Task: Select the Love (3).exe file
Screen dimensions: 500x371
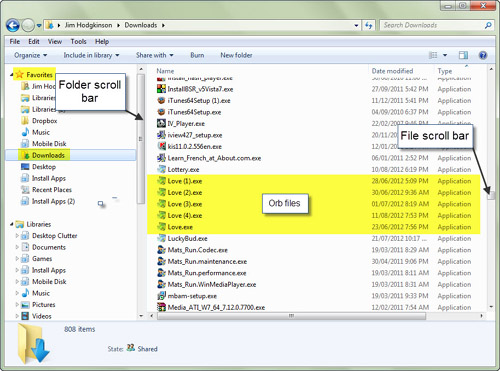Action: pos(185,204)
